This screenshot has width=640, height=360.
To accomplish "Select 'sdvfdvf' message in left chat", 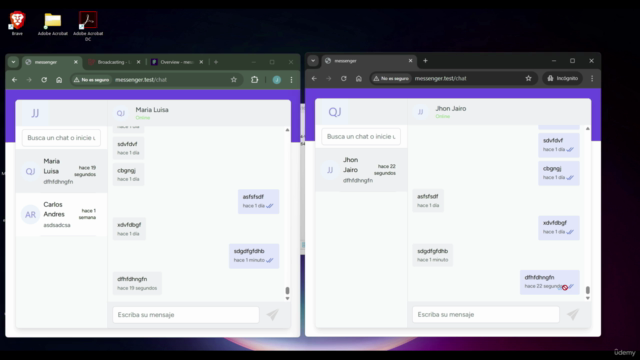I will [128, 148].
